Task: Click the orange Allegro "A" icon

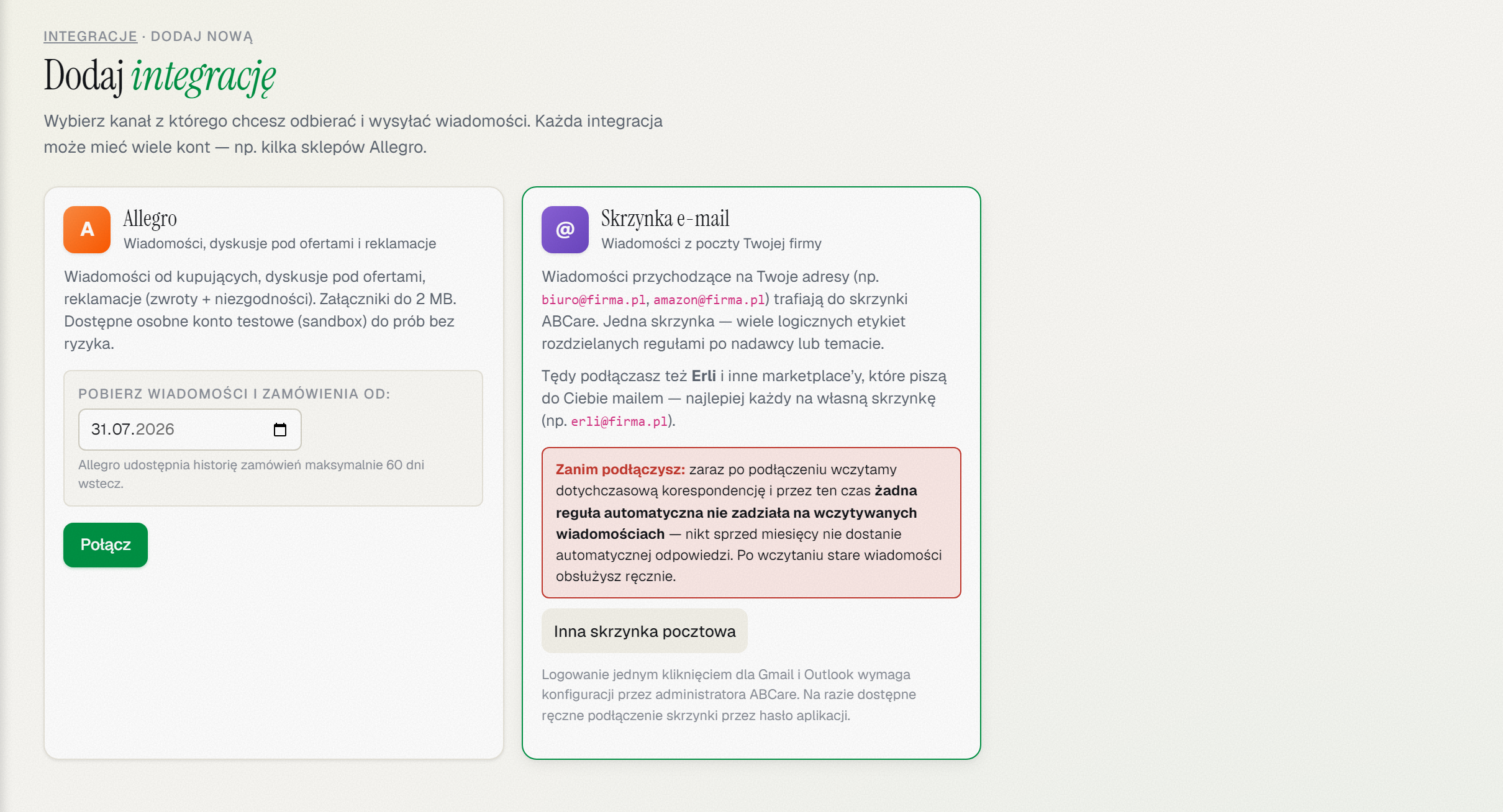Action: pyautogui.click(x=87, y=230)
